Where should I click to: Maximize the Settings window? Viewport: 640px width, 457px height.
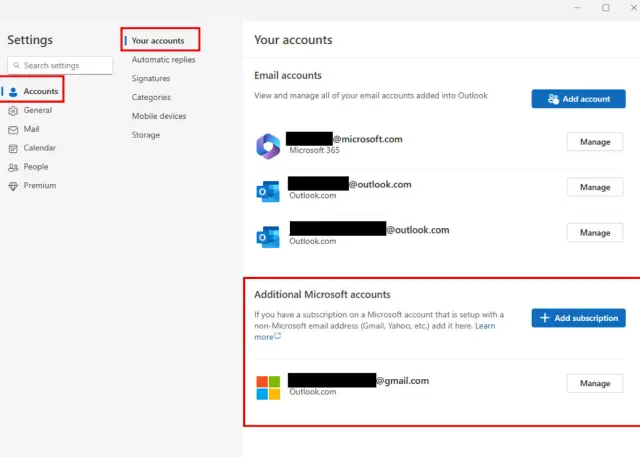605,8
